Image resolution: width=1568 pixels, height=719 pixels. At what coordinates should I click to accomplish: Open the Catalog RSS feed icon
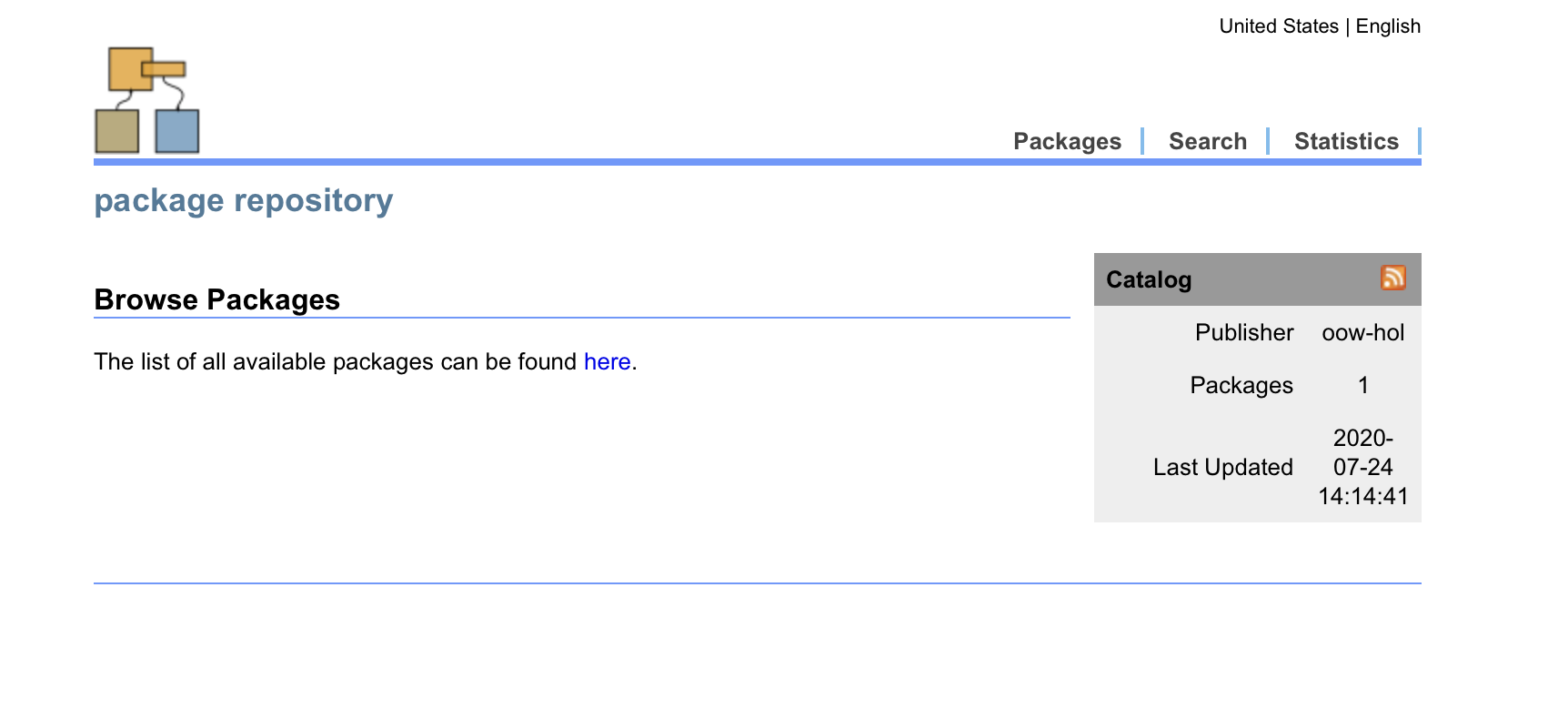point(1392,278)
